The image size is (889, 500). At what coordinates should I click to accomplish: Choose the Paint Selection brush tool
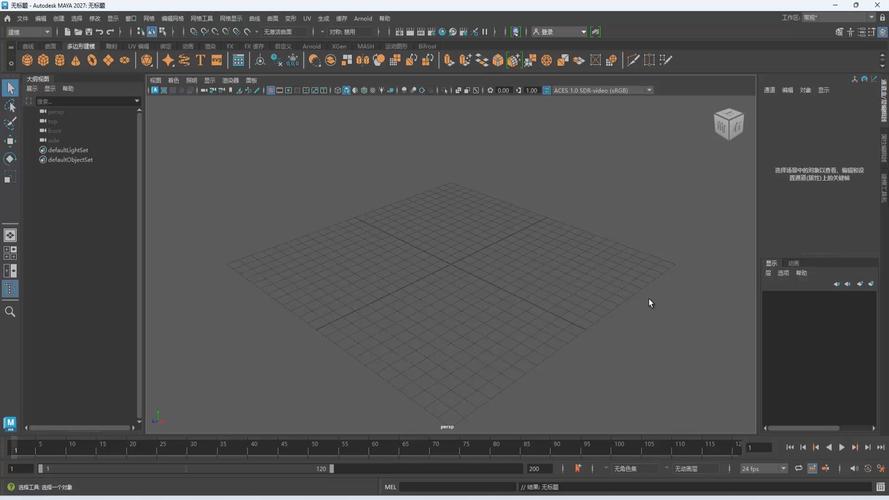point(10,124)
